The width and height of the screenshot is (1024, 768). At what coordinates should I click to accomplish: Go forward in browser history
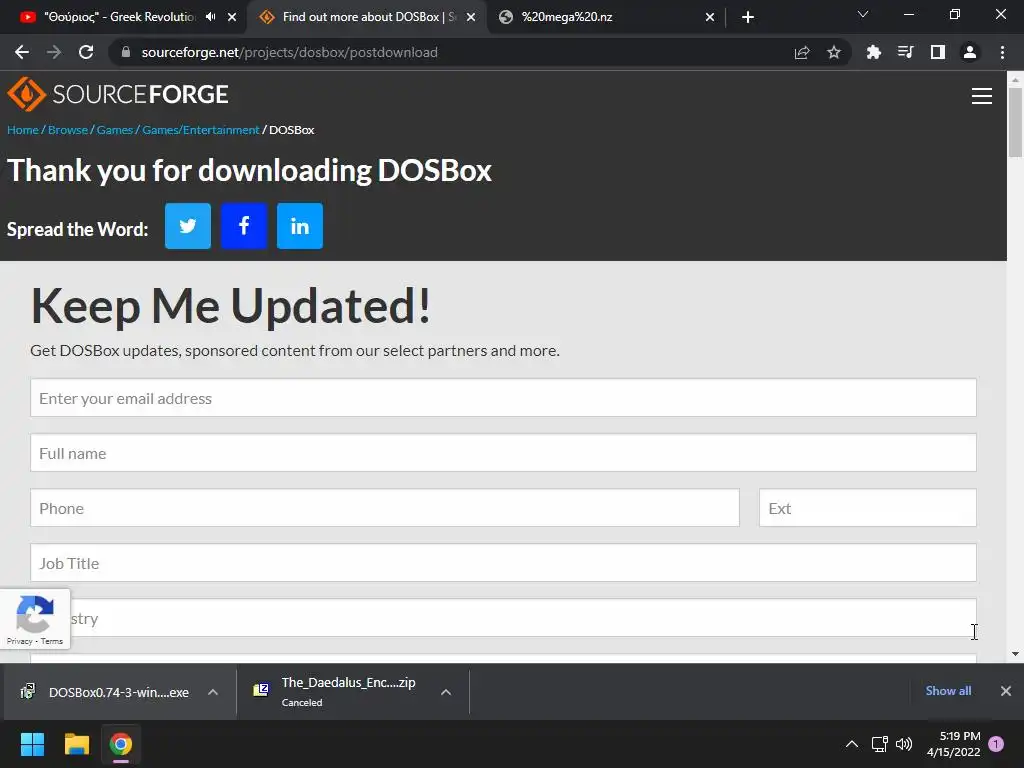coord(54,52)
